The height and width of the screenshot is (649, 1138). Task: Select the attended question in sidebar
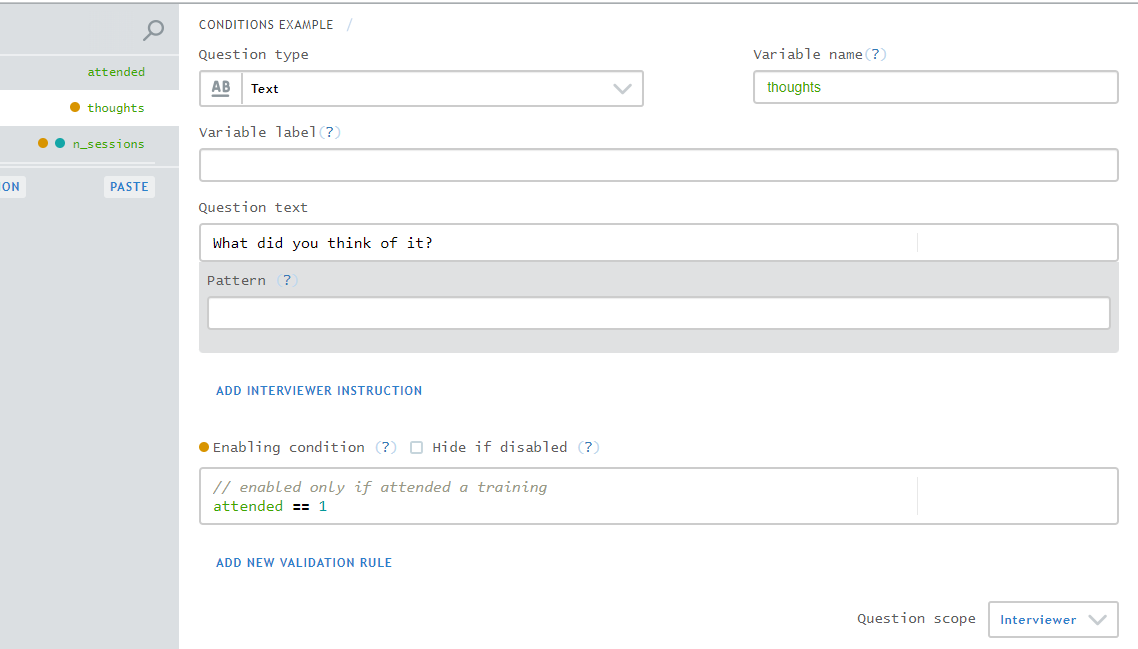coord(116,72)
